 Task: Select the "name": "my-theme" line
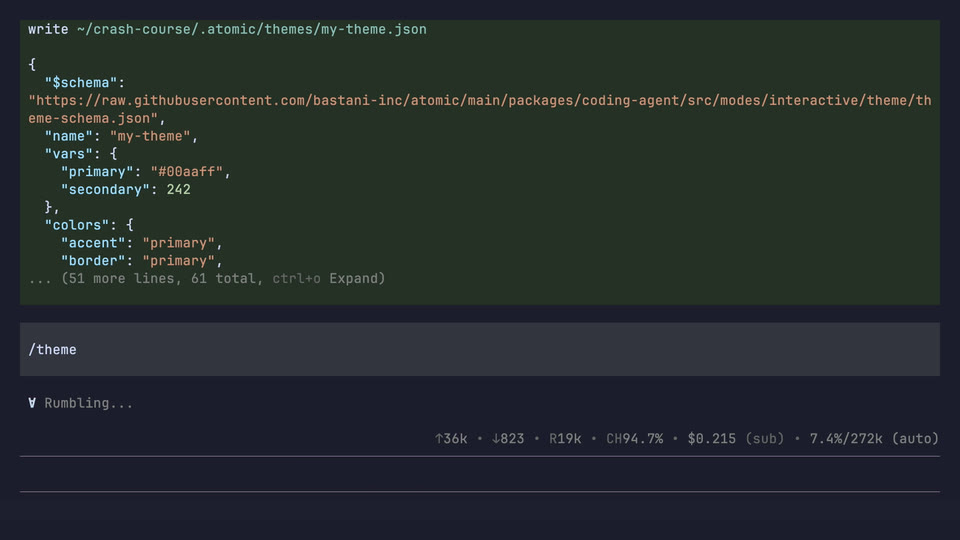pyautogui.click(x=121, y=136)
